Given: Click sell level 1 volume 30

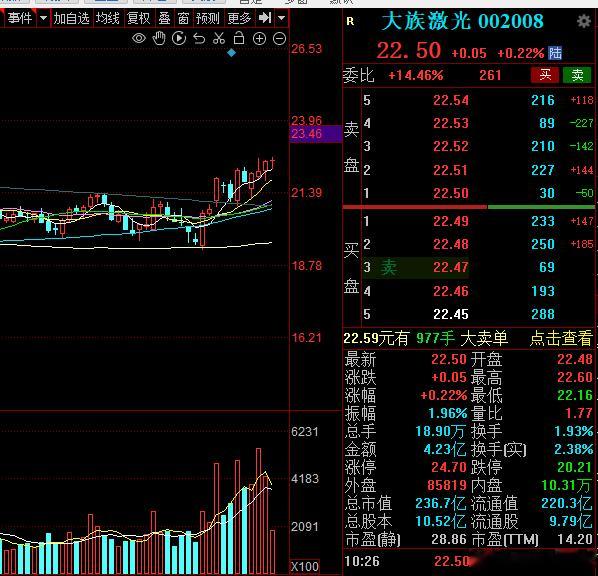Looking at the screenshot, I should (547, 193).
